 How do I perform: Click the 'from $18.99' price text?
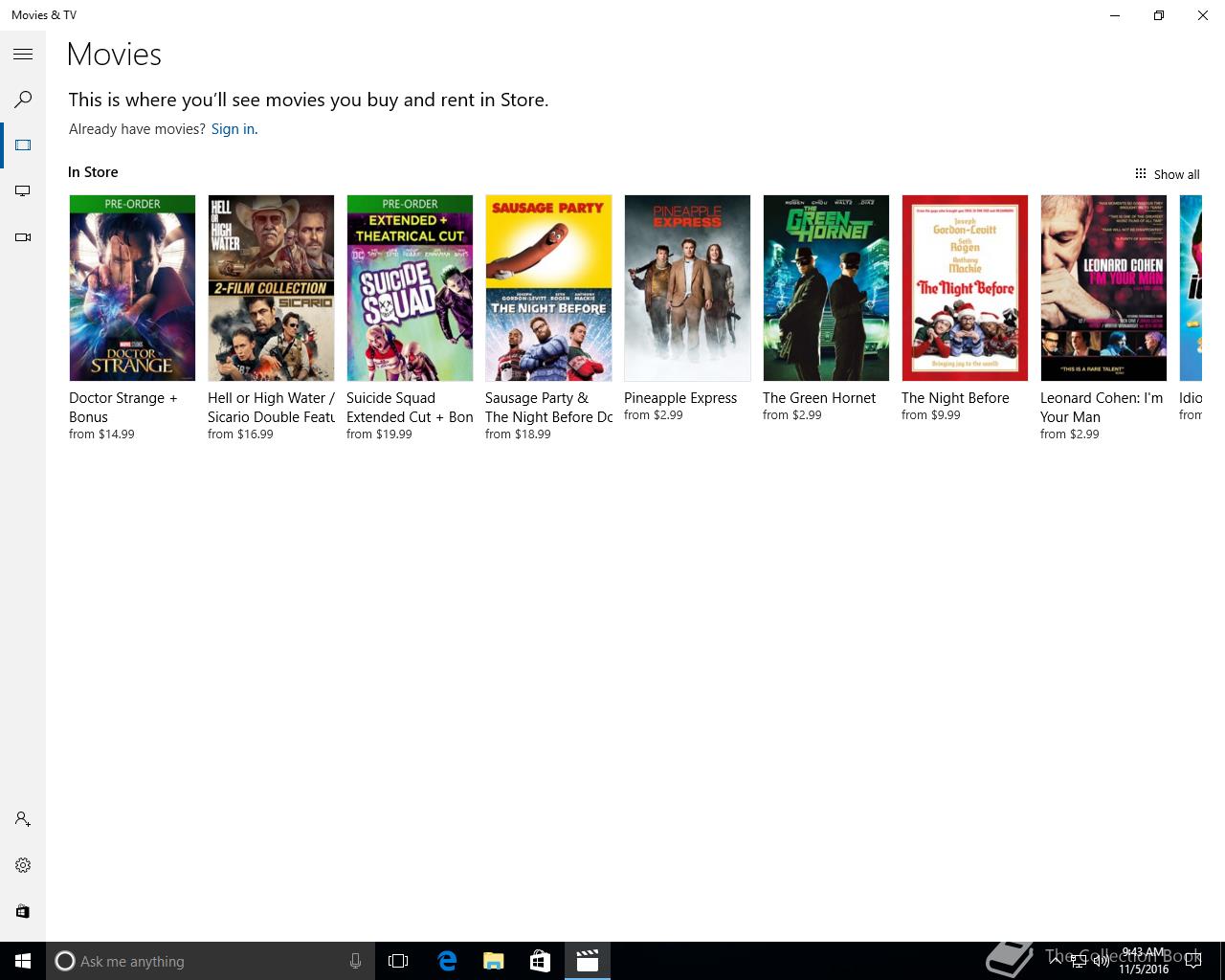click(x=518, y=434)
